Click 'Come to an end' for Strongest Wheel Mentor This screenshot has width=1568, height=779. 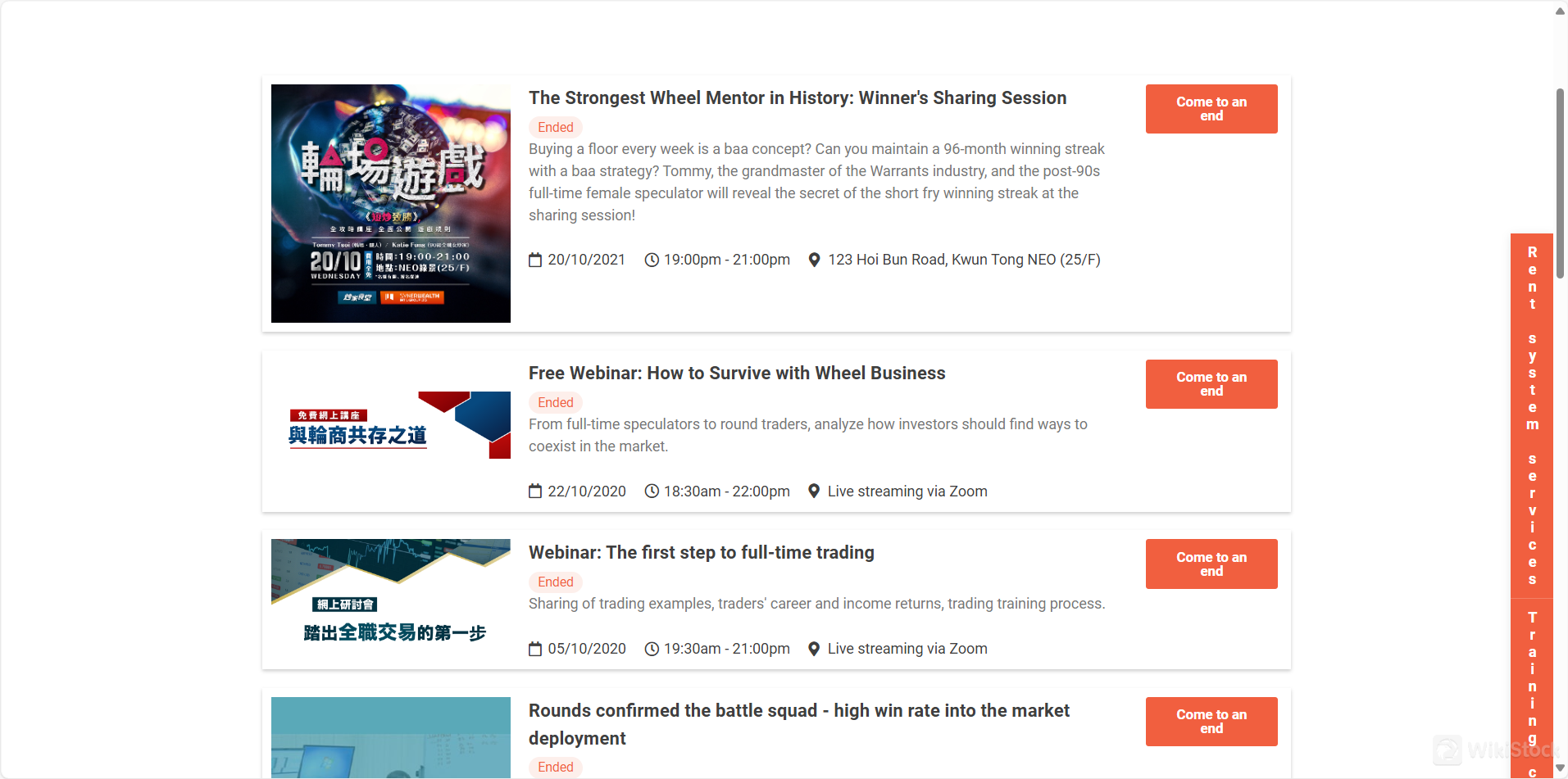(x=1211, y=109)
